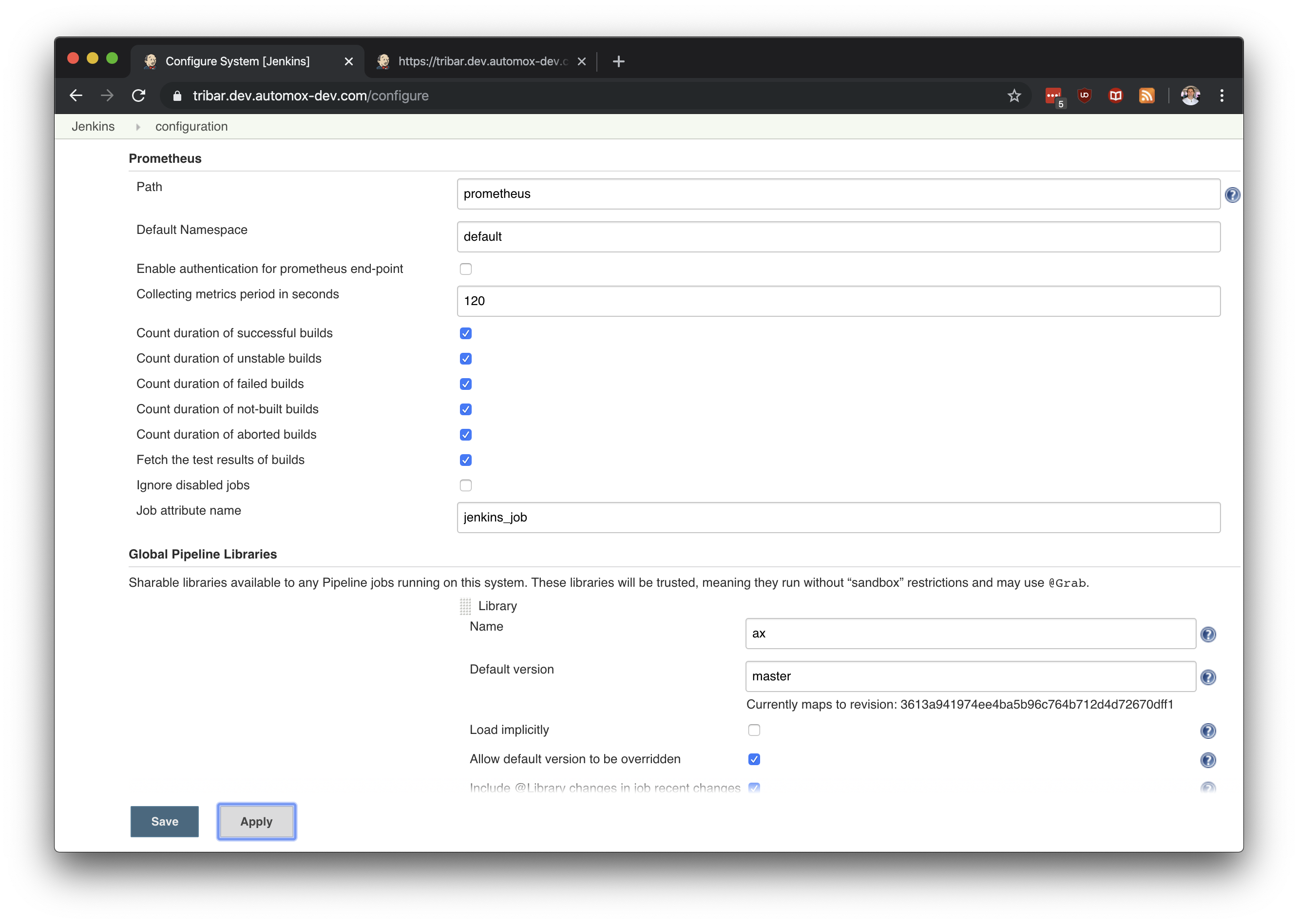The height and width of the screenshot is (924, 1298).
Task: Click the lock icon in the address bar
Action: point(177,96)
